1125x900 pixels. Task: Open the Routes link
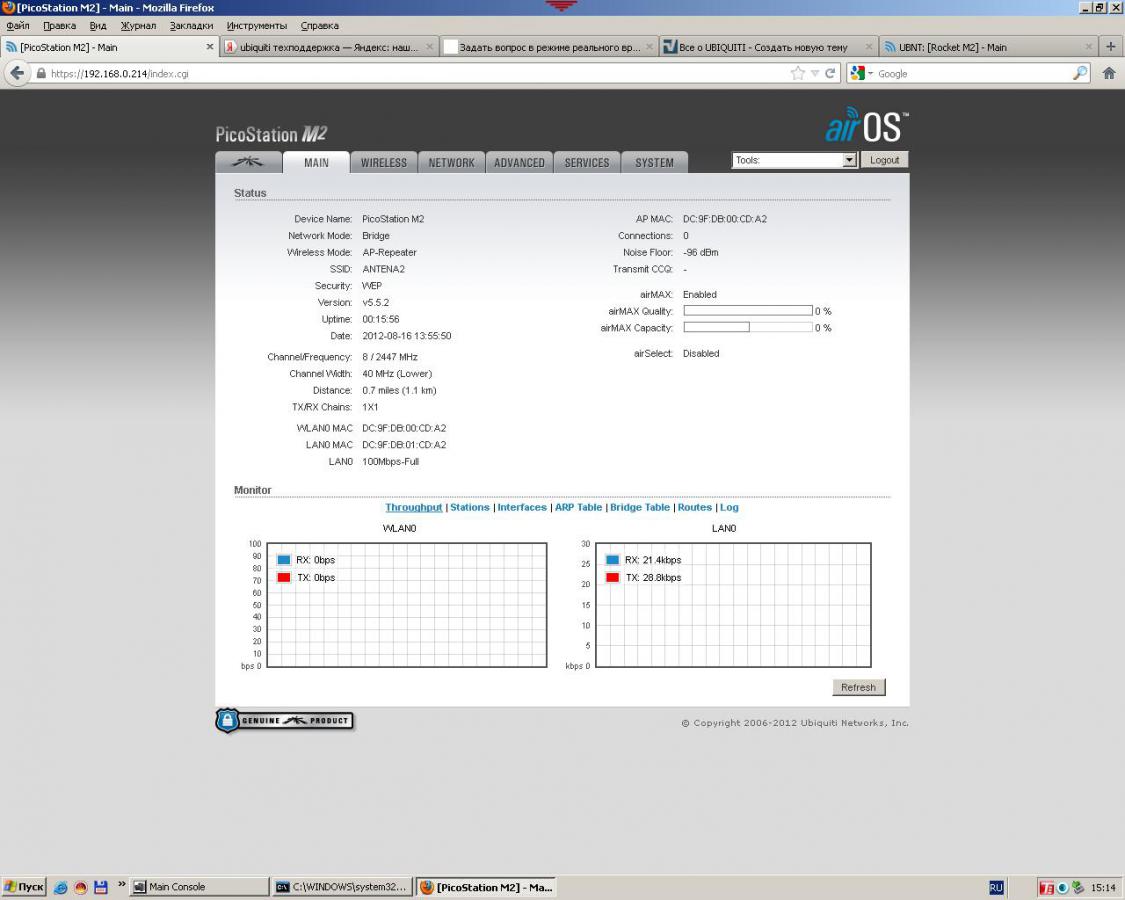click(695, 507)
